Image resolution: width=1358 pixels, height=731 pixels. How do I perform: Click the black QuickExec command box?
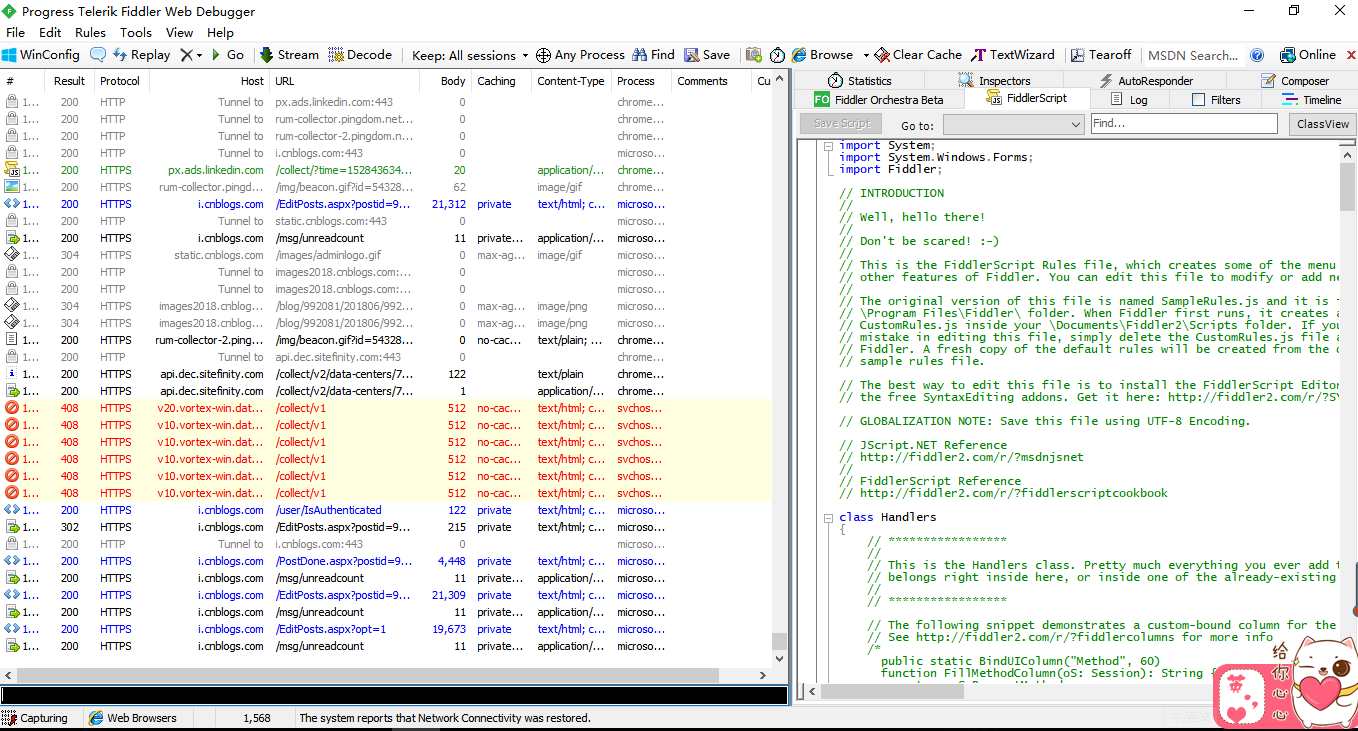pos(394,695)
